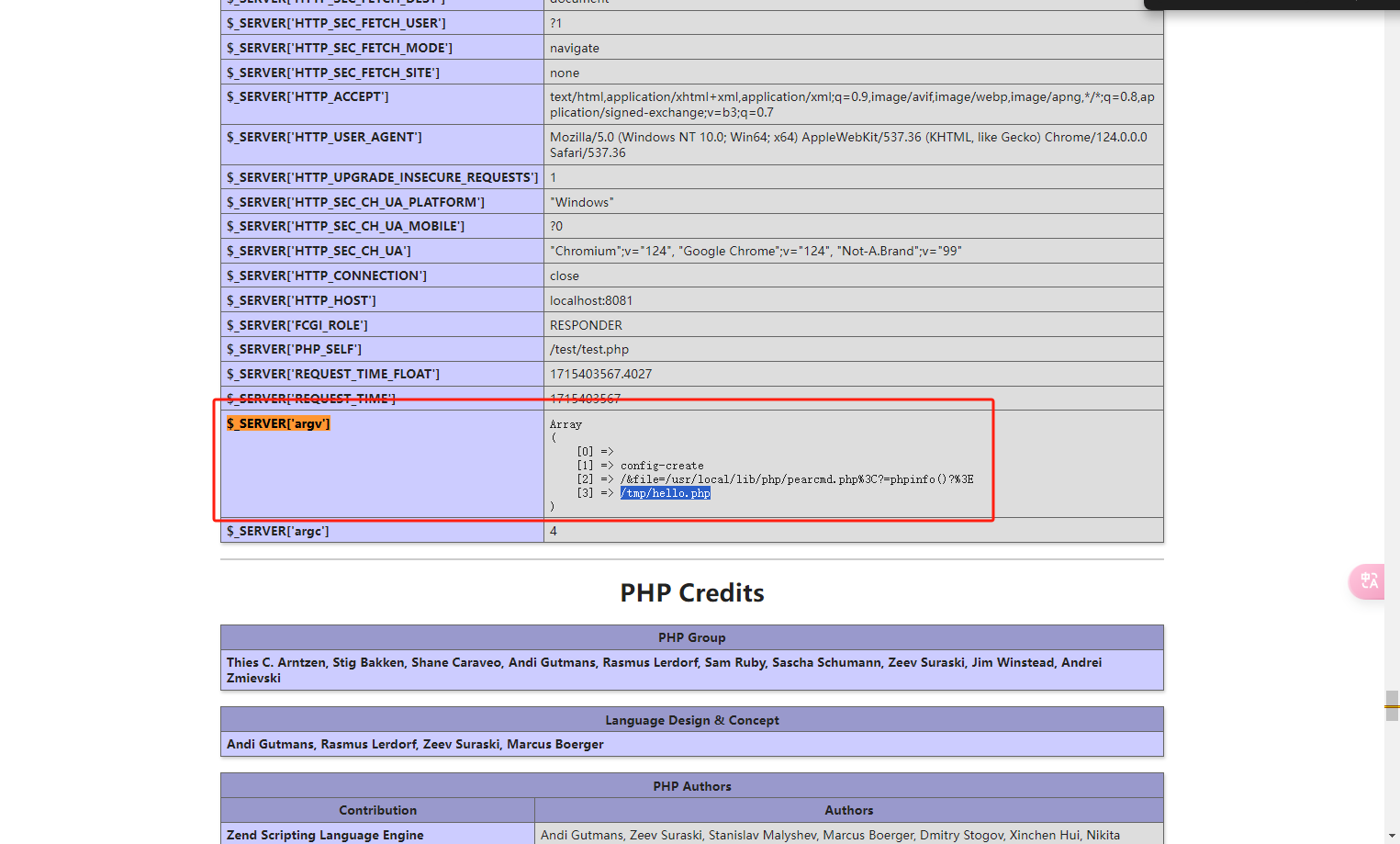Click $_SERVER['REQUEST_TIME_FLOAT'] label
The width and height of the screenshot is (1400, 844).
pos(333,374)
